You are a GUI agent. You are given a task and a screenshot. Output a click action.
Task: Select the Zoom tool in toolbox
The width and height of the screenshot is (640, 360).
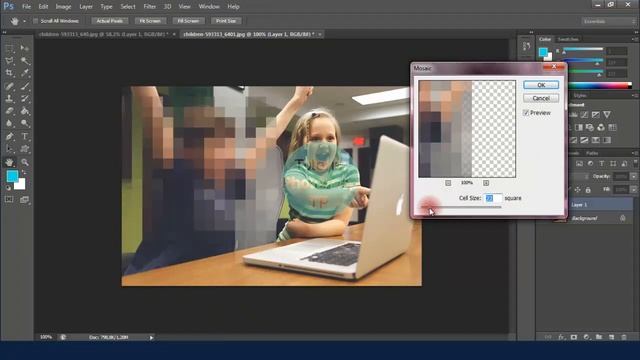pos(24,162)
